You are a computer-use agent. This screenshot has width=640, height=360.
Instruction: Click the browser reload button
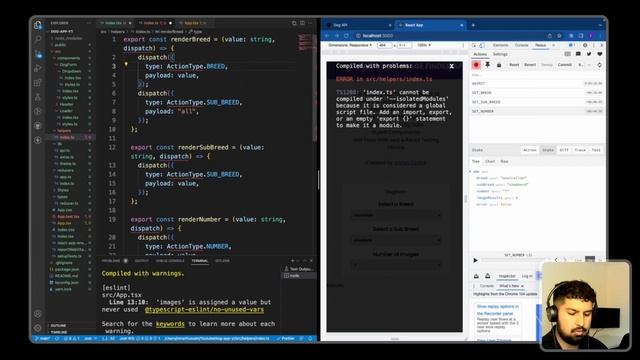click(x=346, y=36)
